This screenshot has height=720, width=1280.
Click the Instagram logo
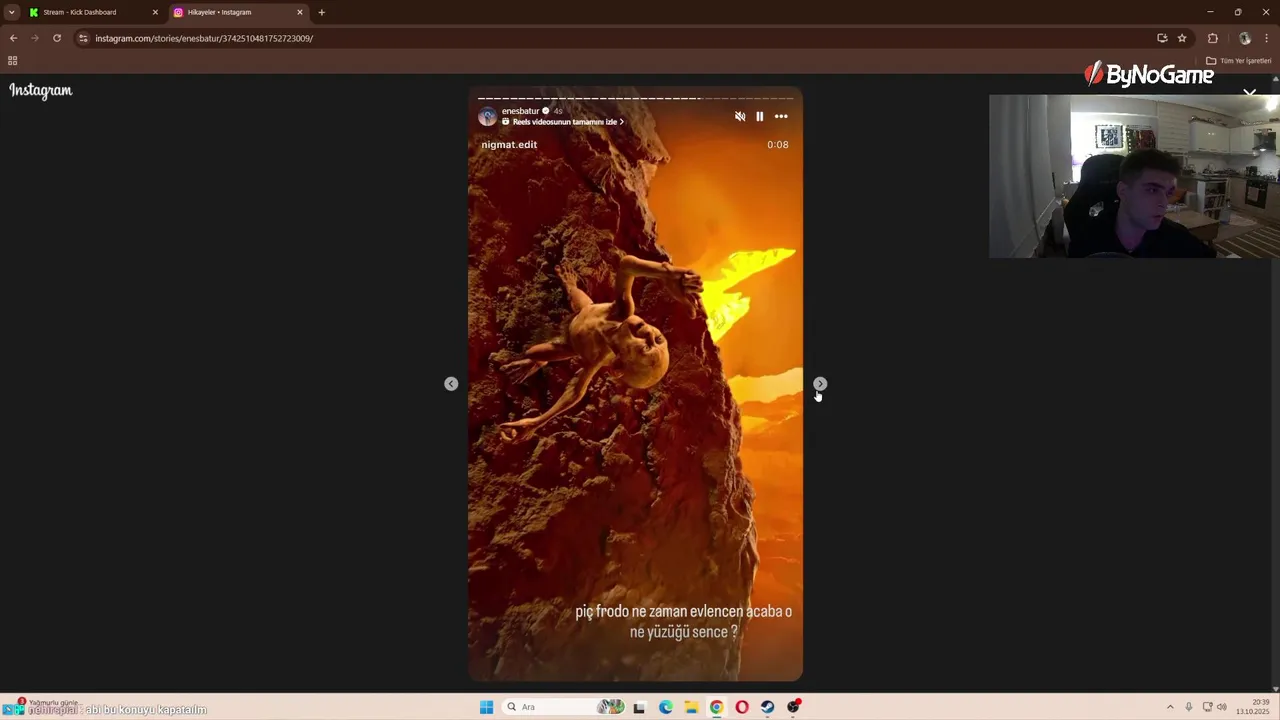coord(41,90)
